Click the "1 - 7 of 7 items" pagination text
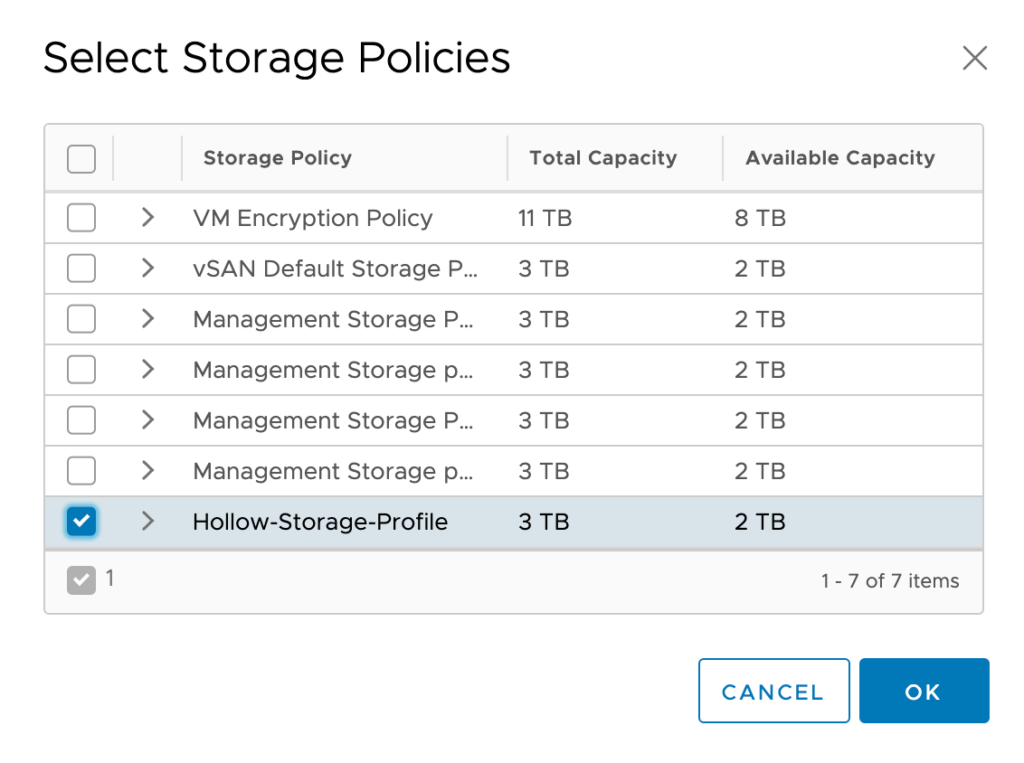Screen dimensions: 1024x763 click(890, 581)
